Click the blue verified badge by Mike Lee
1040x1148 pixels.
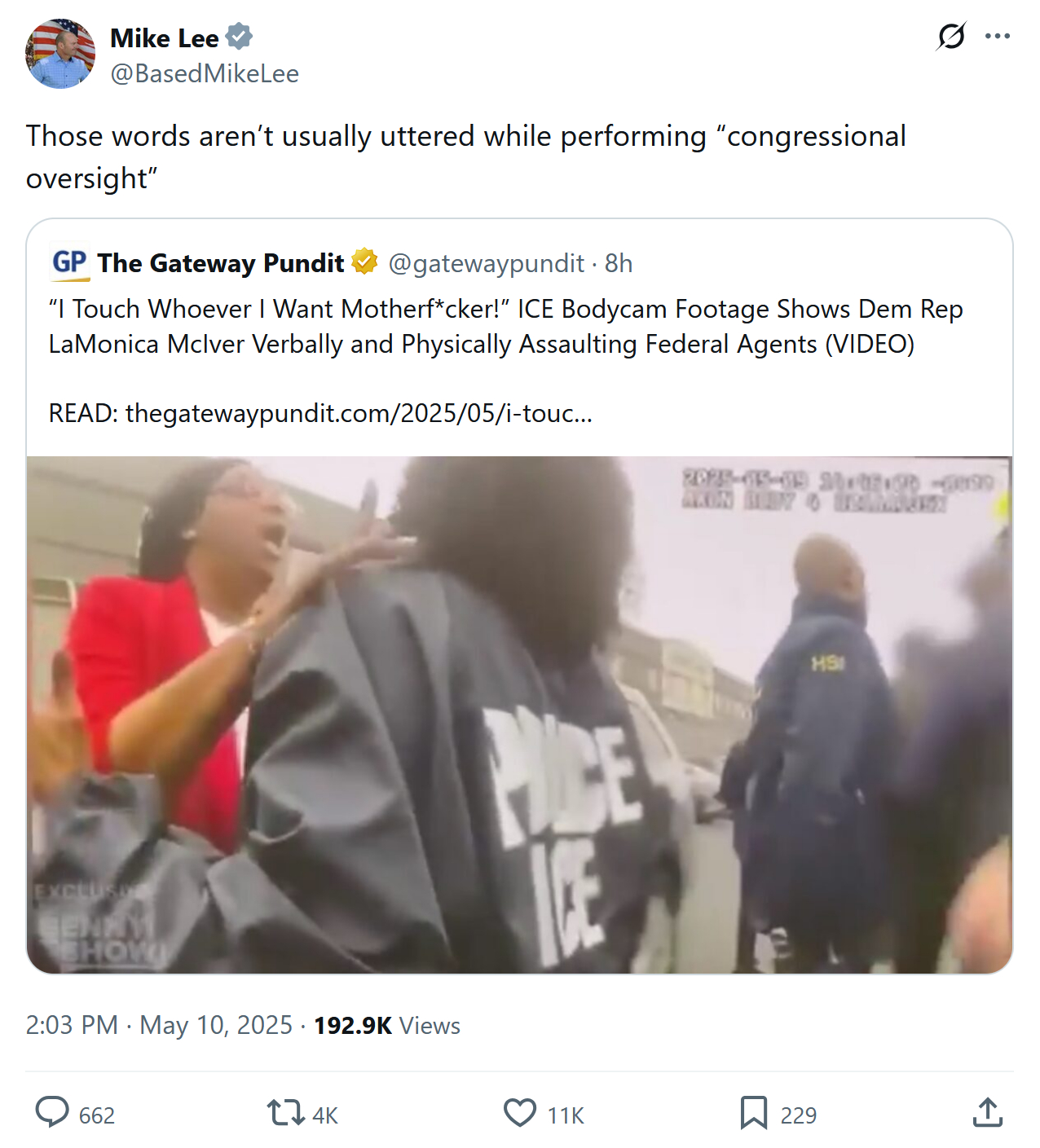239,37
